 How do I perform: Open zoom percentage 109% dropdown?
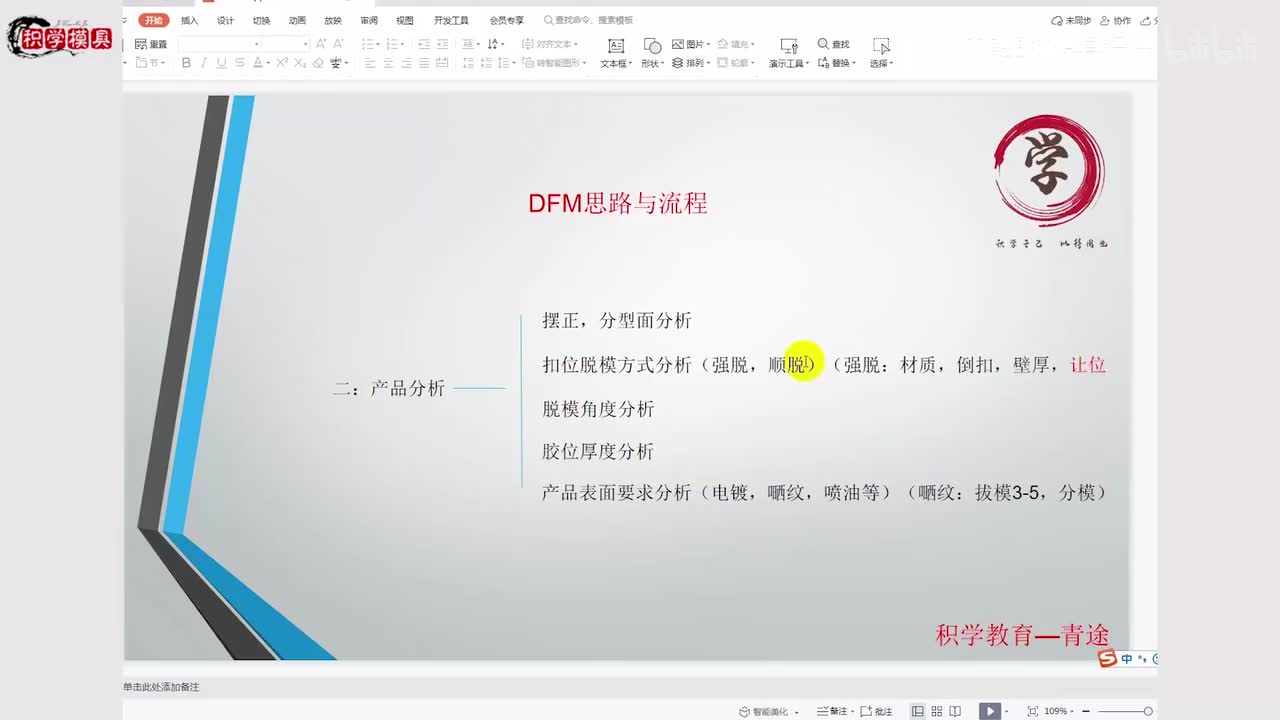[1060, 711]
